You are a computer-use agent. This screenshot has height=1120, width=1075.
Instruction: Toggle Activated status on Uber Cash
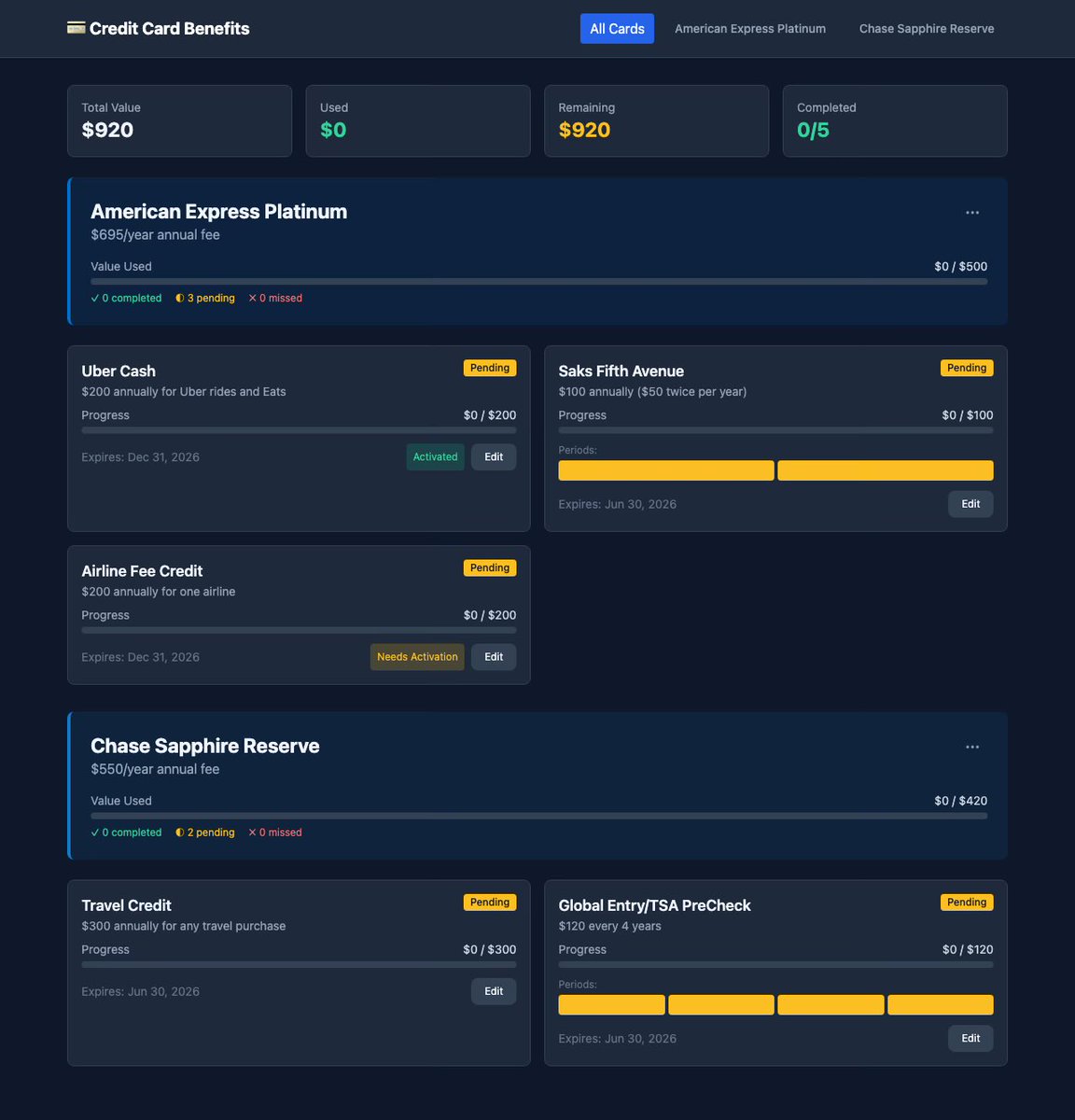tap(435, 457)
